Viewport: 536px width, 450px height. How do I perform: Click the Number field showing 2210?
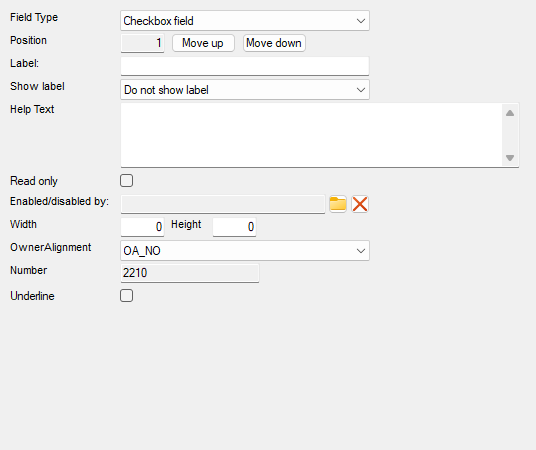[190, 273]
